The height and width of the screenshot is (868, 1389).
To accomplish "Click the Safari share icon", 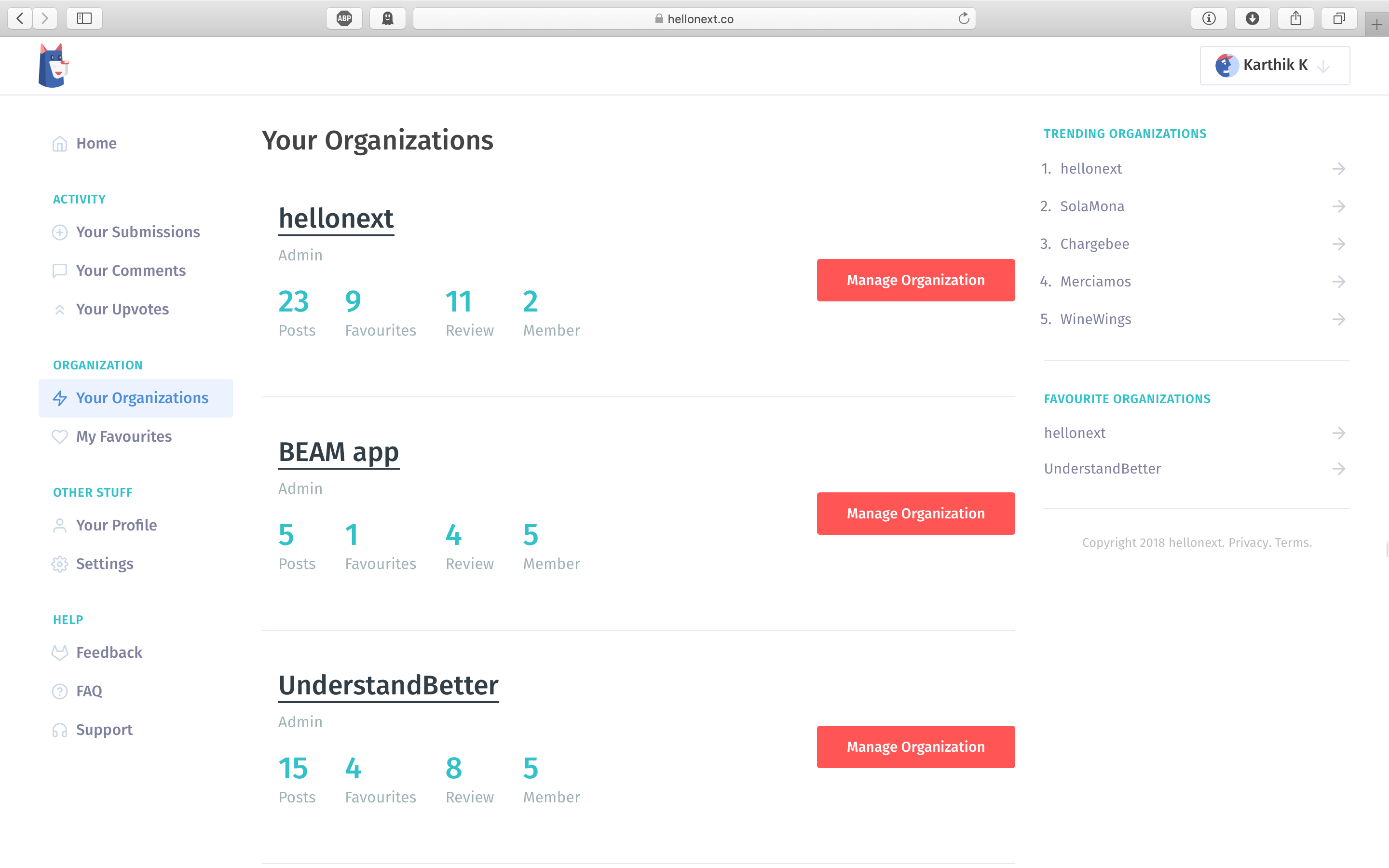I will point(1295,18).
